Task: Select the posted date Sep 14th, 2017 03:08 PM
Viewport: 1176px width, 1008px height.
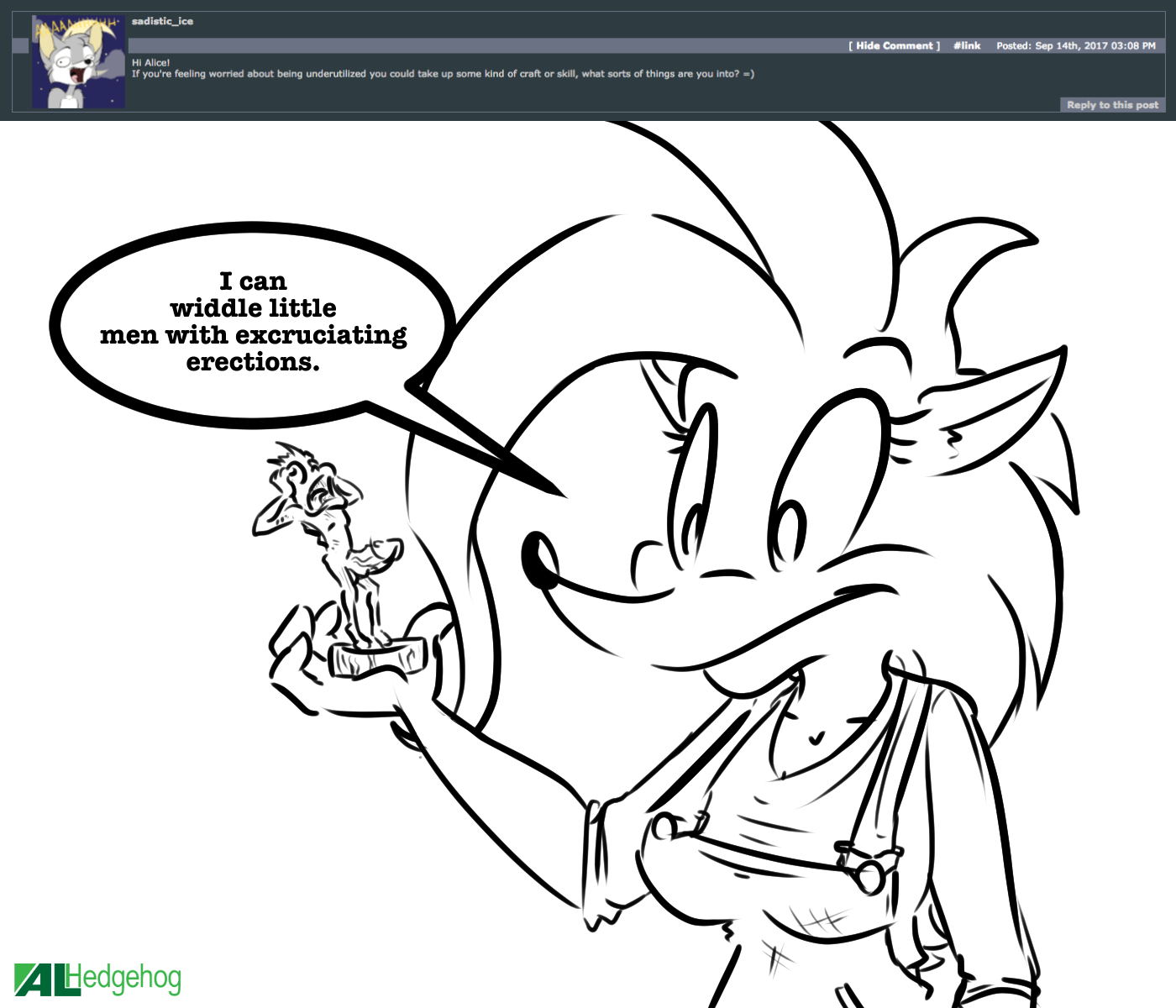Action: 1095,45
